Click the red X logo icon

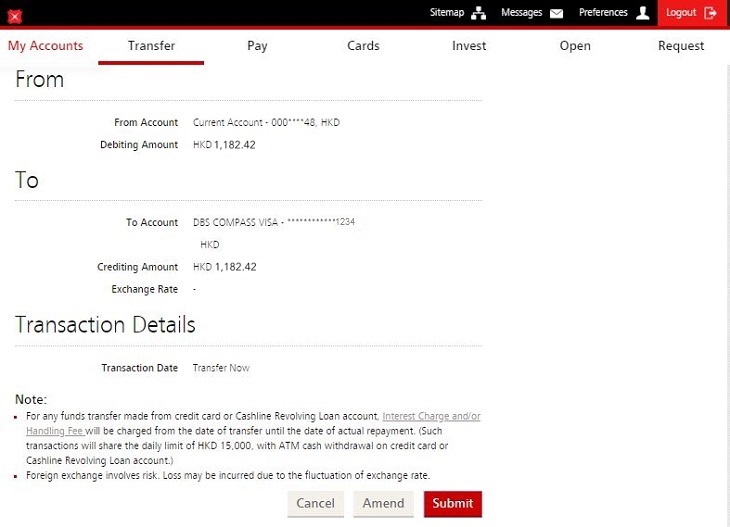click(x=14, y=16)
